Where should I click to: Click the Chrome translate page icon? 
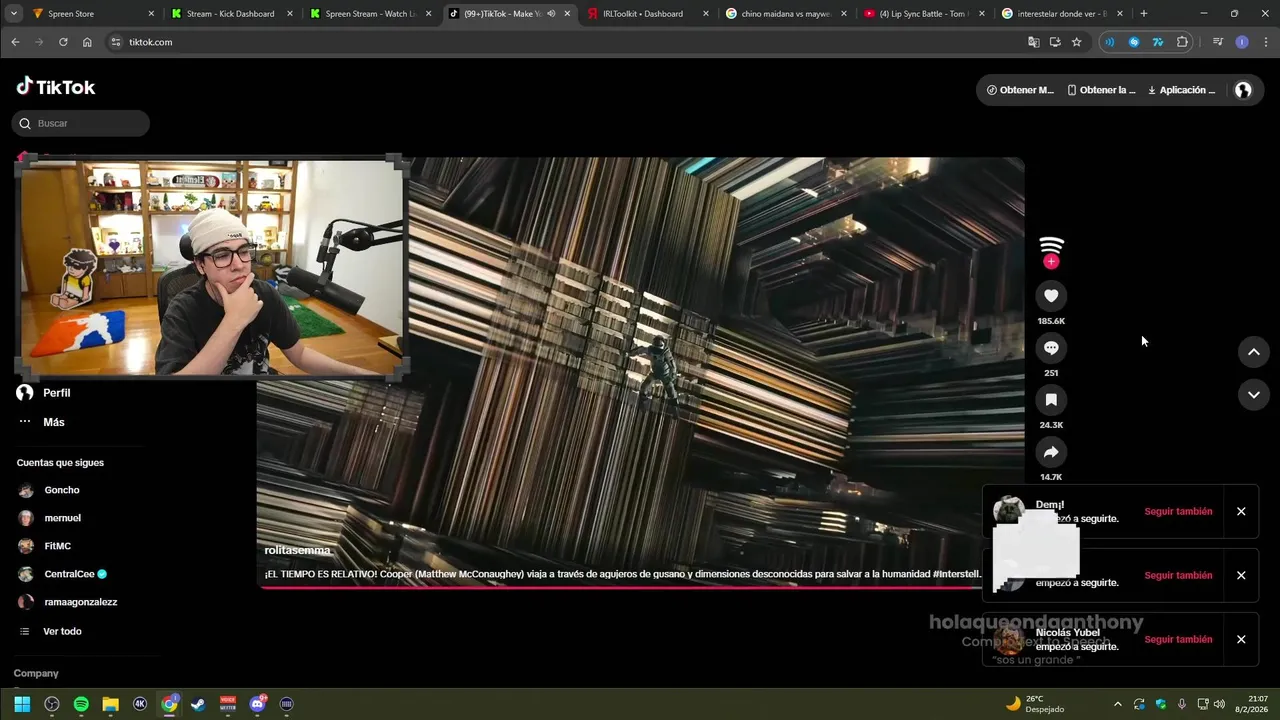[x=1034, y=42]
